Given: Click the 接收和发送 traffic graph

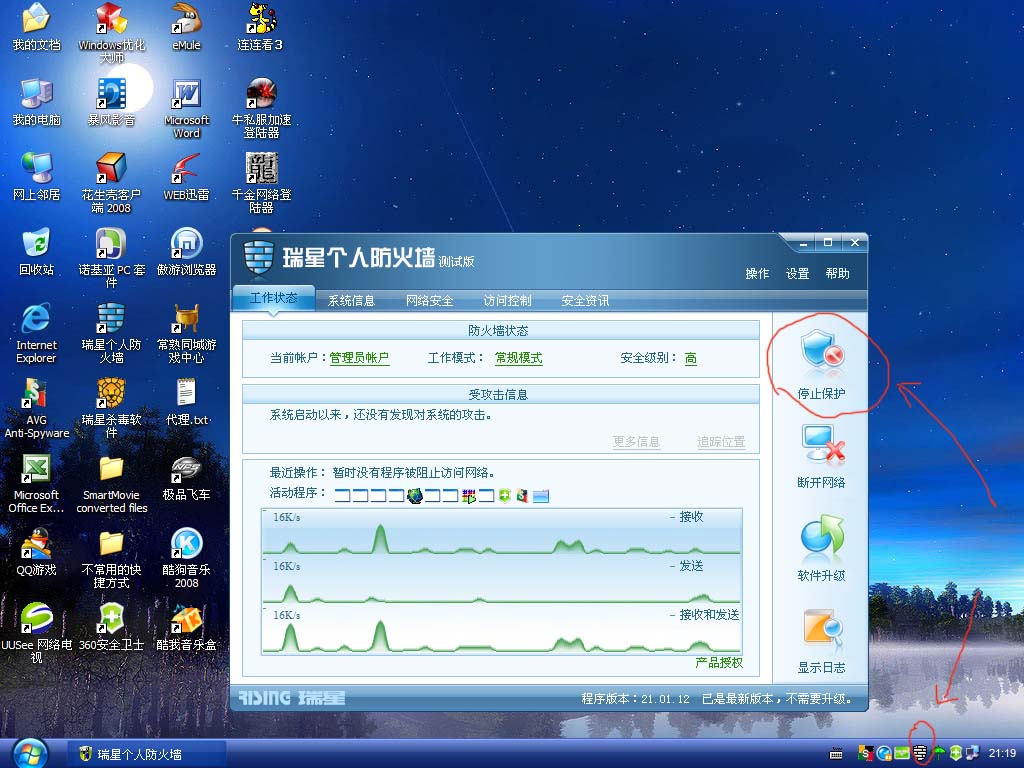Looking at the screenshot, I should (x=502, y=630).
